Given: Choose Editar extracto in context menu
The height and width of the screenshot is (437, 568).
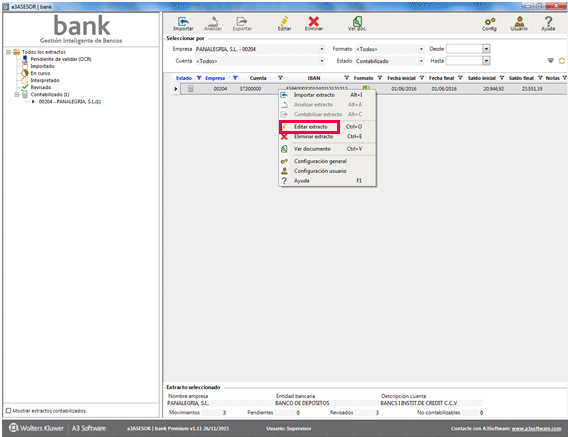Looking at the screenshot, I should 327,126.
